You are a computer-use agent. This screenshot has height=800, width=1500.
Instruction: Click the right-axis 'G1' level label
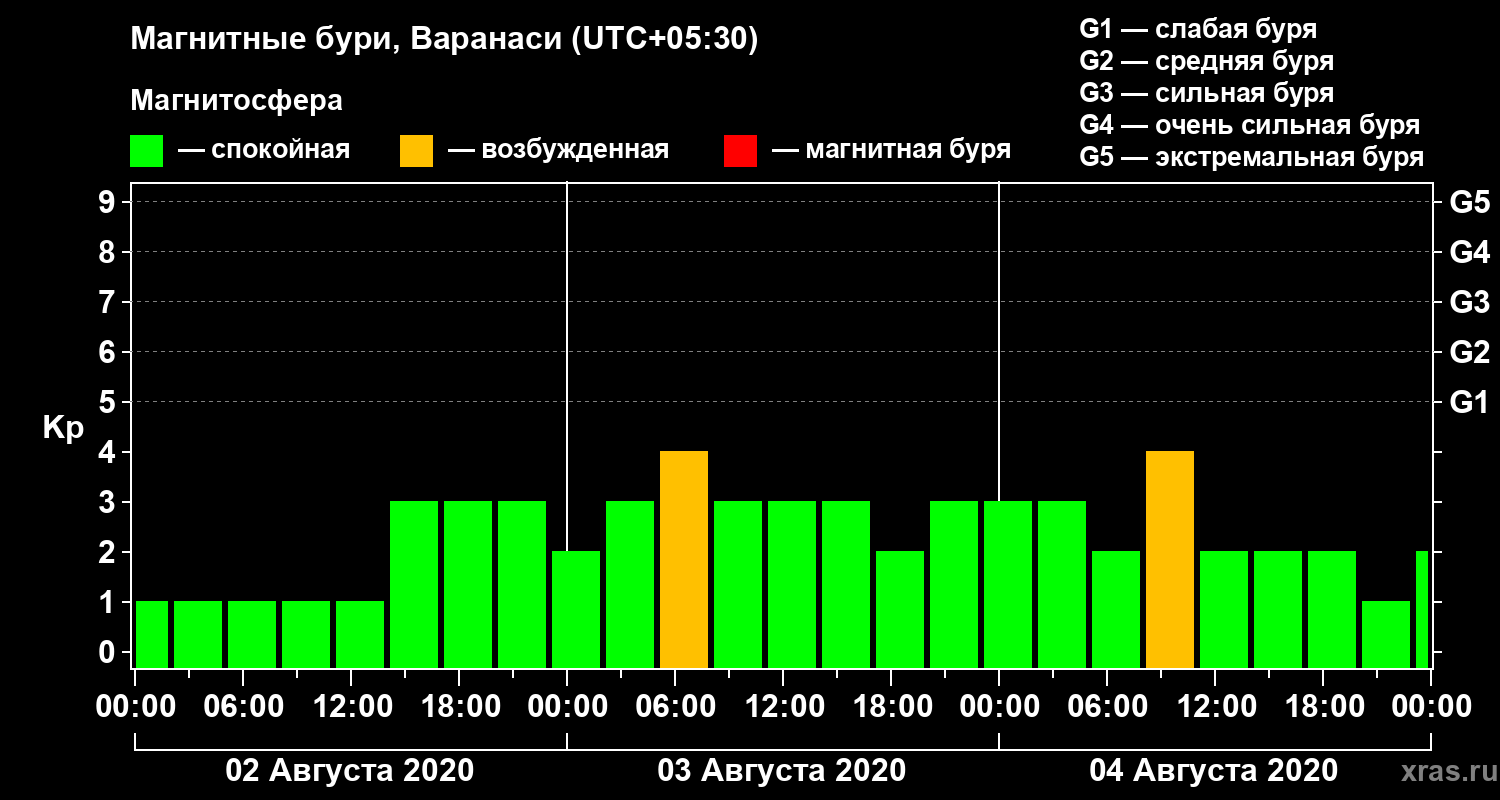point(1469,403)
